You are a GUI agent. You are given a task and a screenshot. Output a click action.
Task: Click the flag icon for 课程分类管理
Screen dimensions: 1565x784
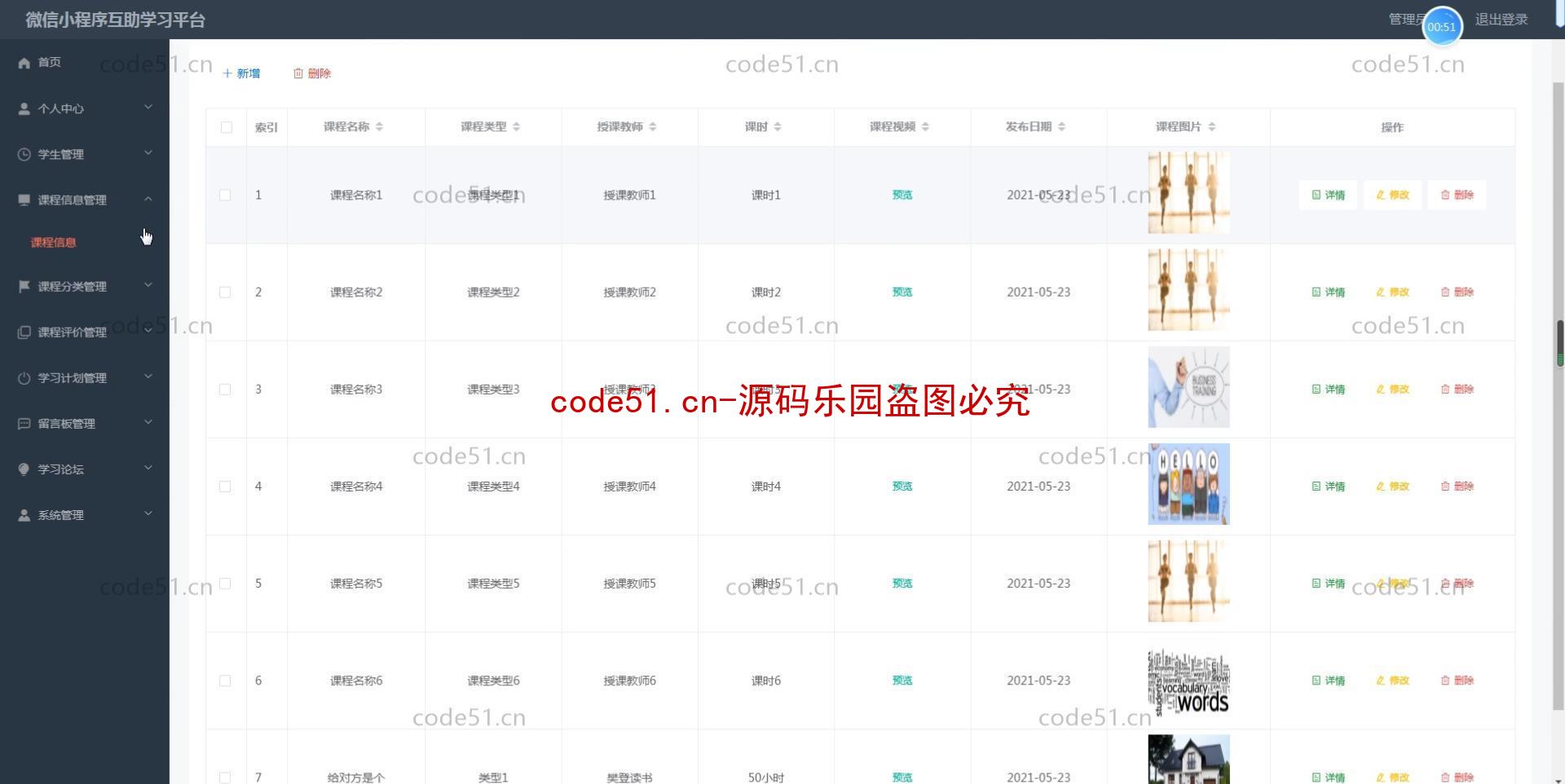pyautogui.click(x=24, y=286)
